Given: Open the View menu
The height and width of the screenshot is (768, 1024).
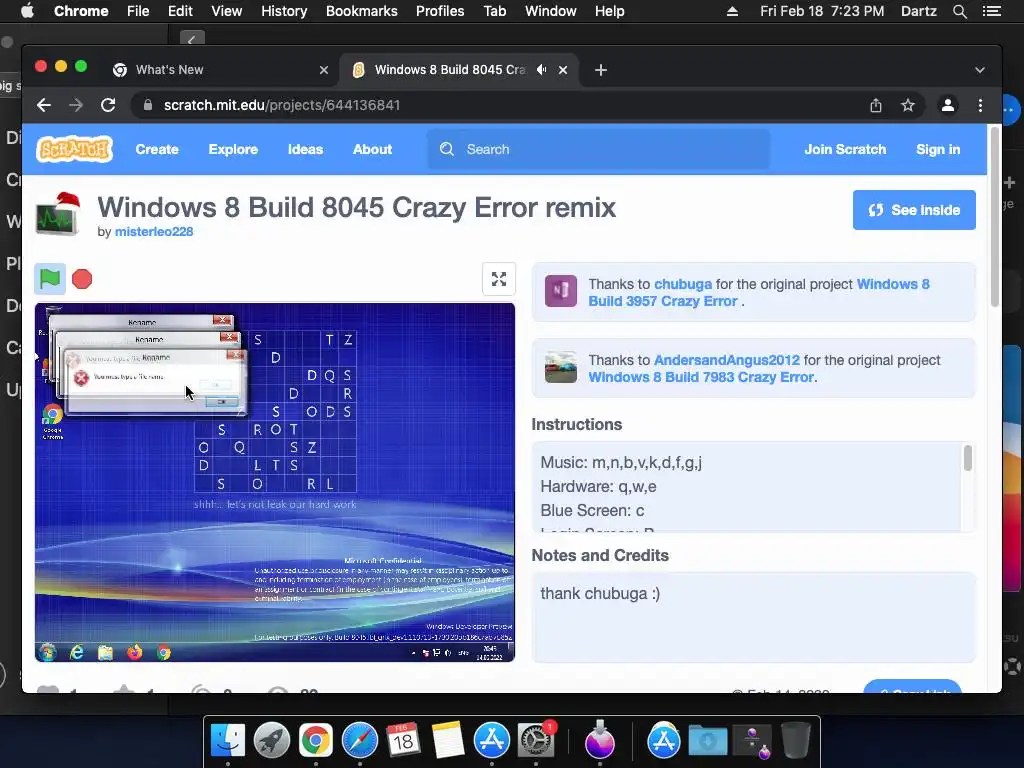Looking at the screenshot, I should [x=227, y=11].
